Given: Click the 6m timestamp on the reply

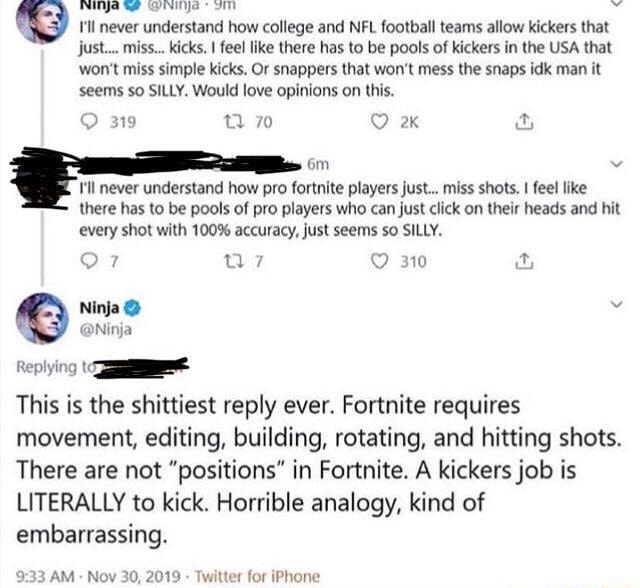Looking at the screenshot, I should pyautogui.click(x=318, y=164).
